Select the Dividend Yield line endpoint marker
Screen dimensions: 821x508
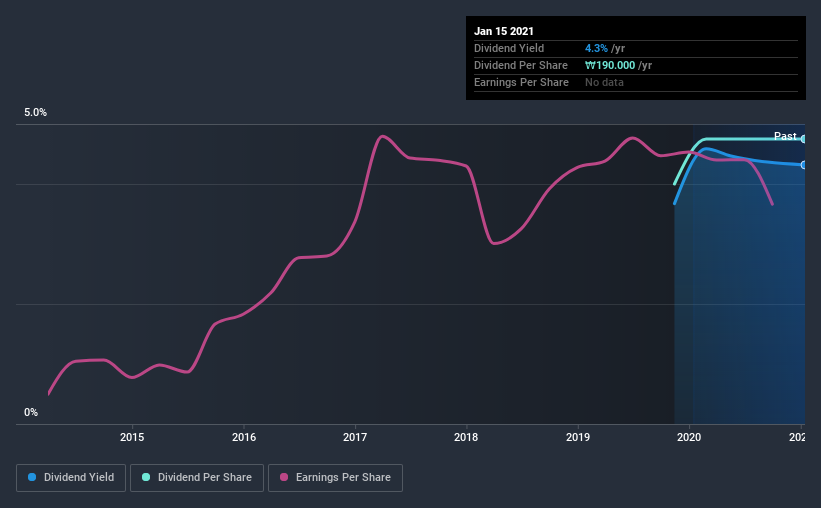click(x=804, y=165)
